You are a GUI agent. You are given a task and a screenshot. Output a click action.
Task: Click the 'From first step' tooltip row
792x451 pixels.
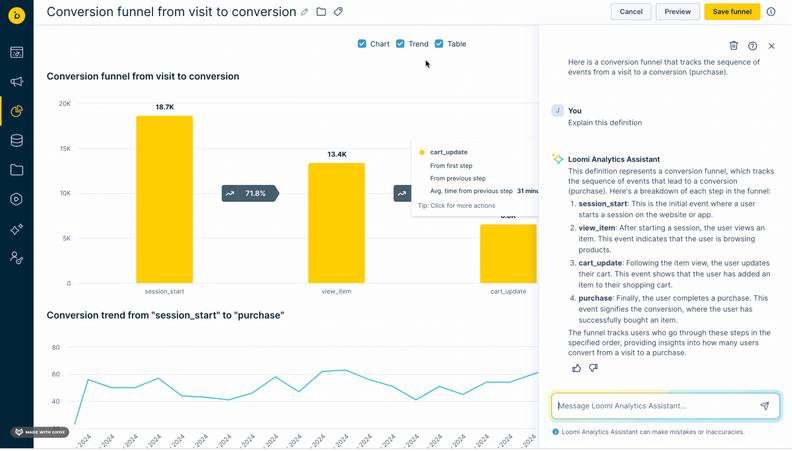451,166
